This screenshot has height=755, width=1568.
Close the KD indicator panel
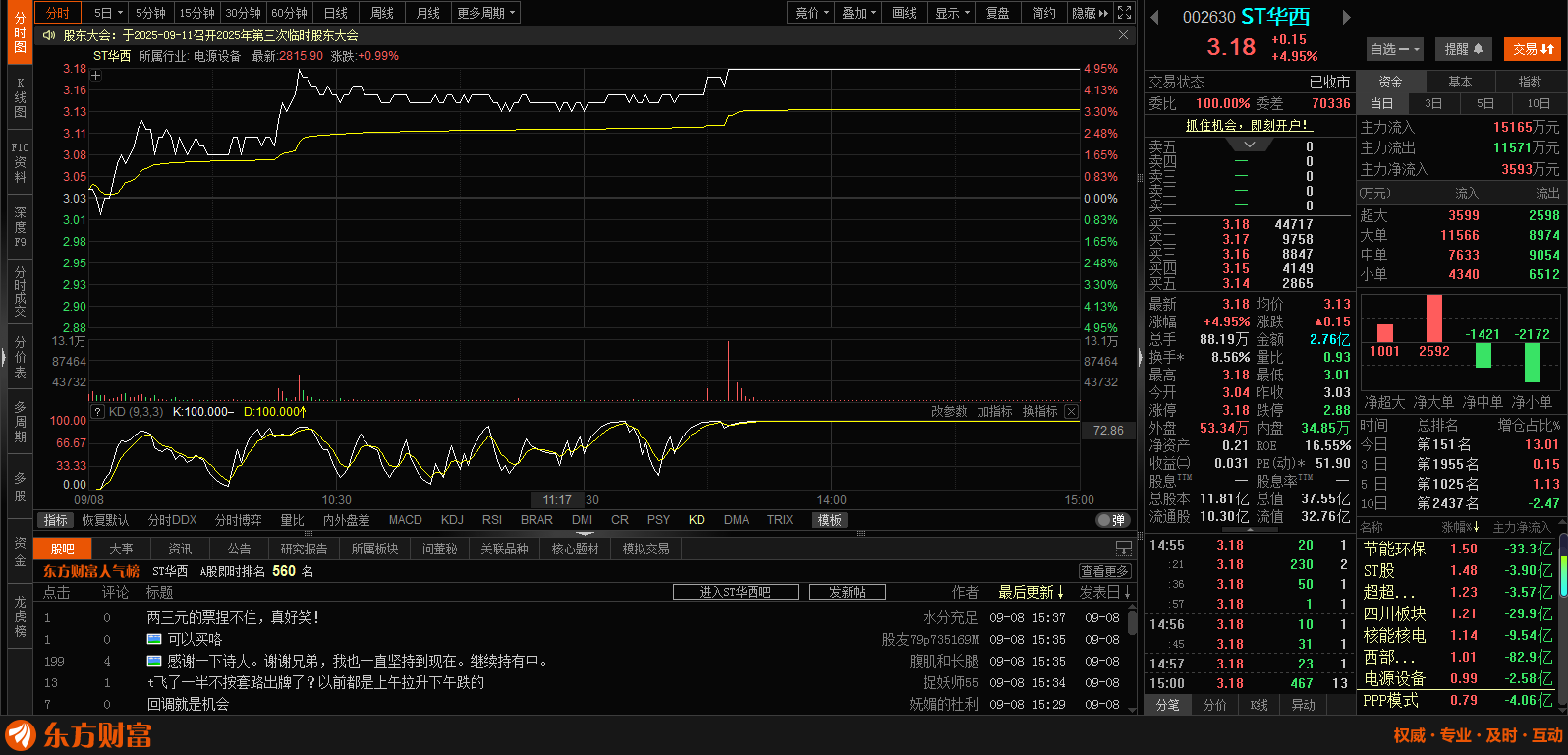[x=1071, y=412]
